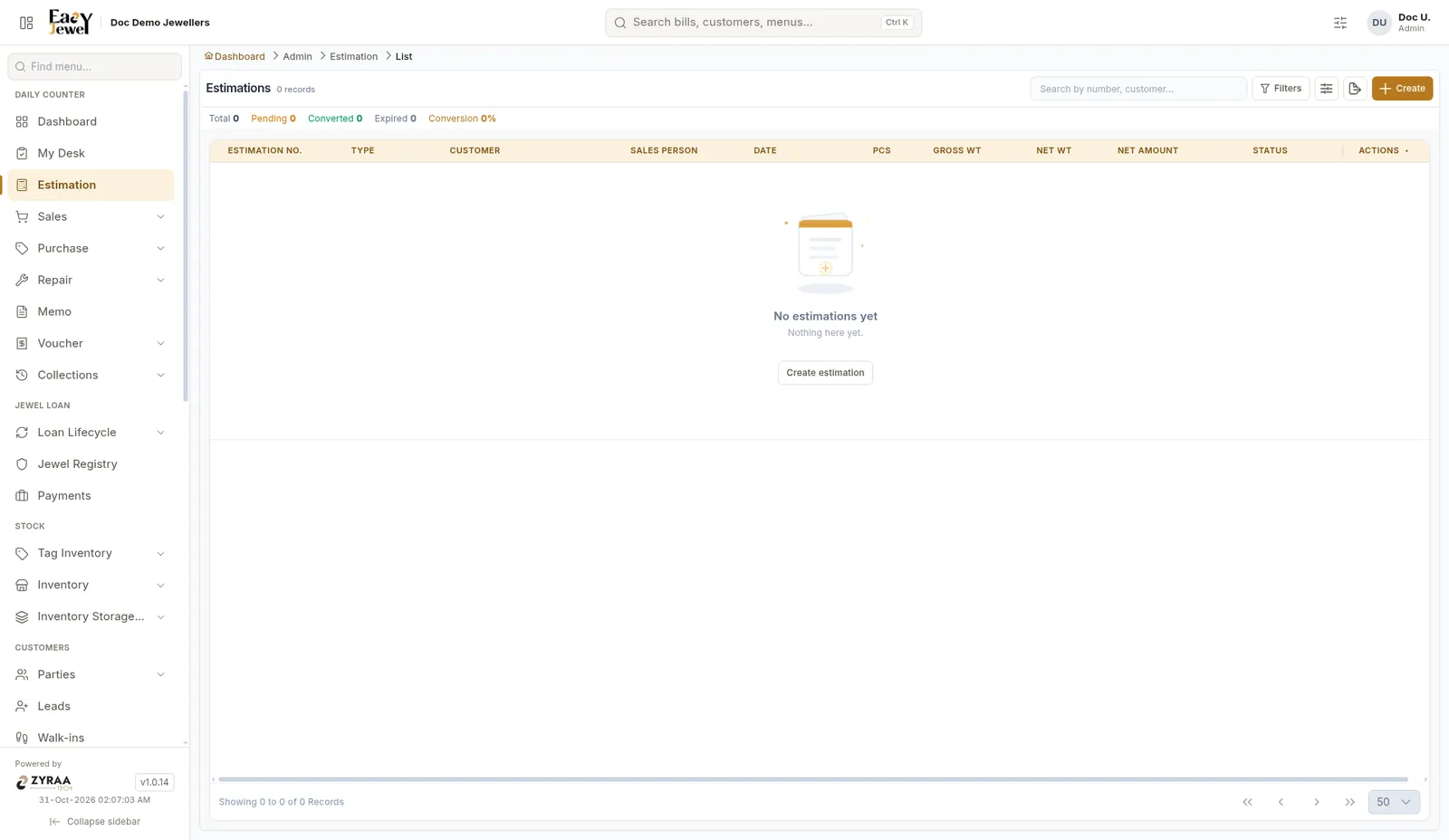Open My Desk in the sidebar

click(91, 153)
